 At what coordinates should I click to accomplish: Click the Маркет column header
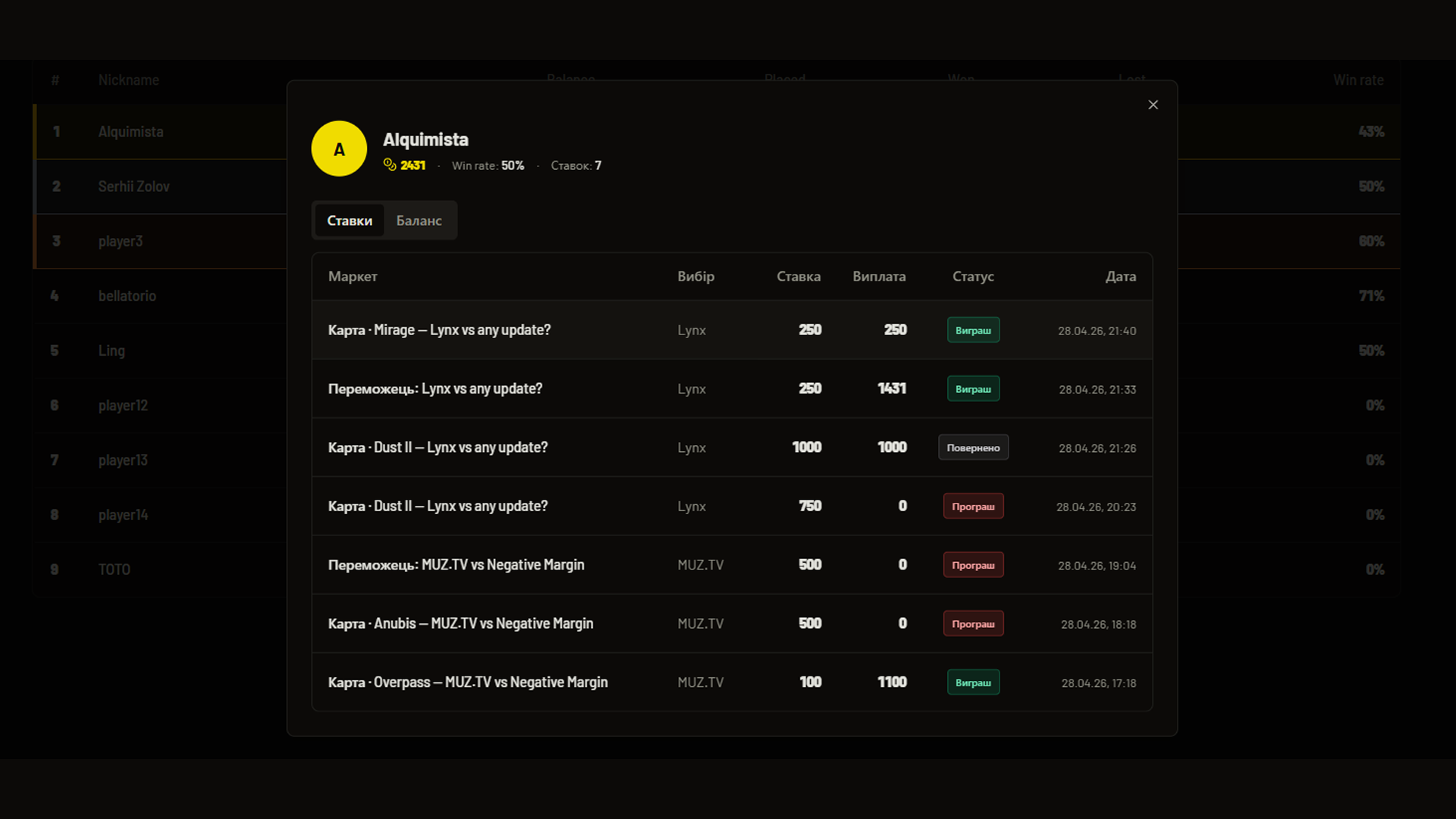coord(353,277)
